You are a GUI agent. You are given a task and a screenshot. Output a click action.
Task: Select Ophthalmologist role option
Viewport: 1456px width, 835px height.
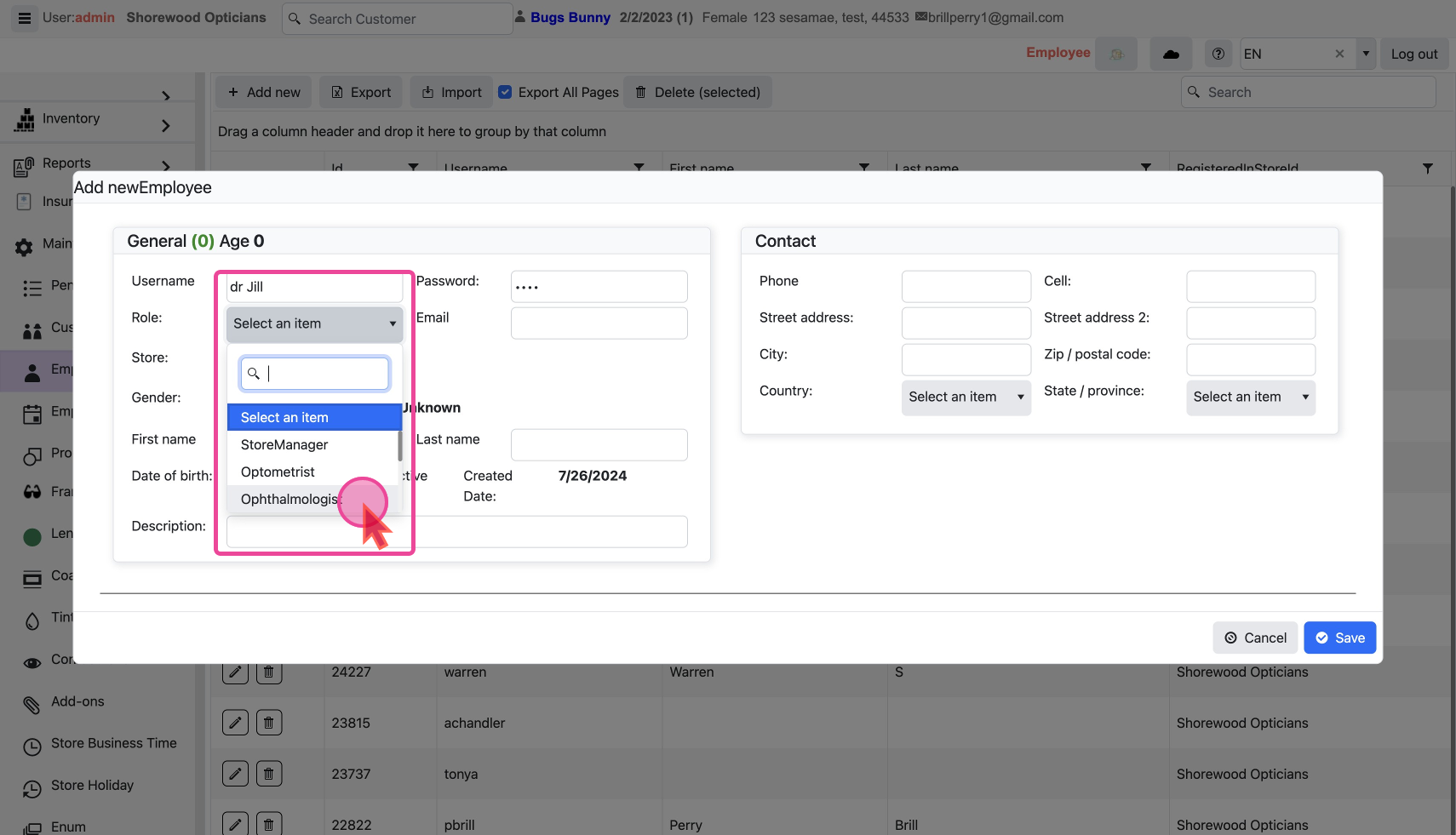pos(288,500)
